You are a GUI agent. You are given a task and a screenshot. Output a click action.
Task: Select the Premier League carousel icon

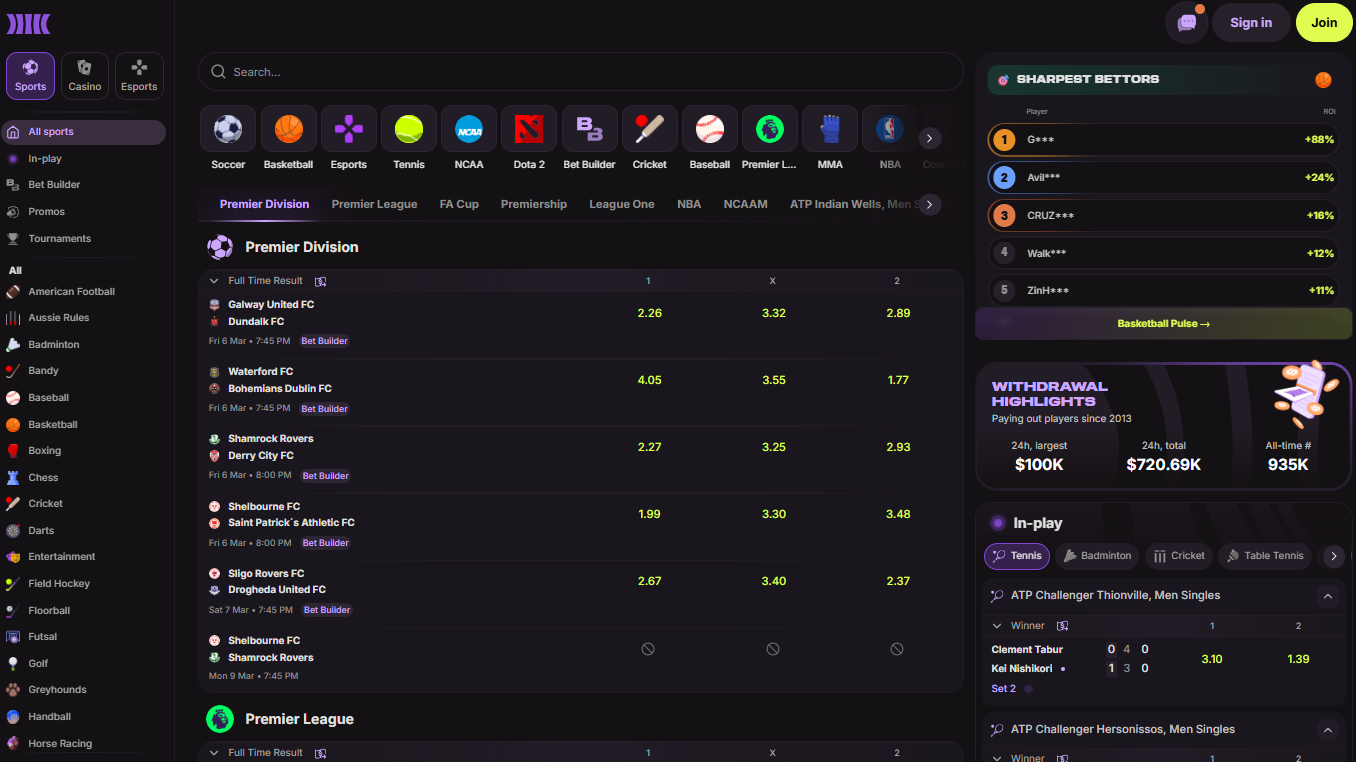pyautogui.click(x=769, y=130)
